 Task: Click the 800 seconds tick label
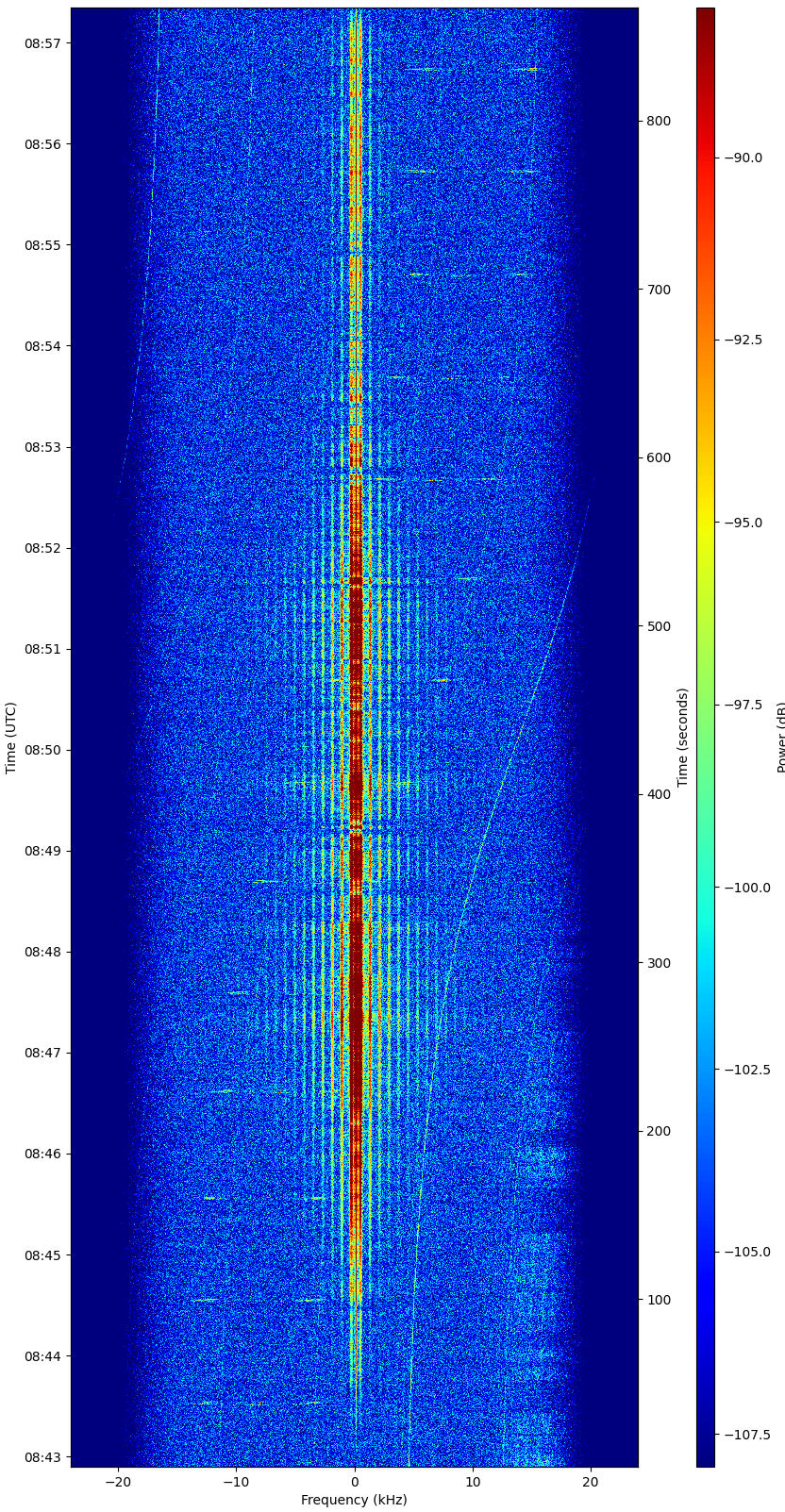(659, 121)
